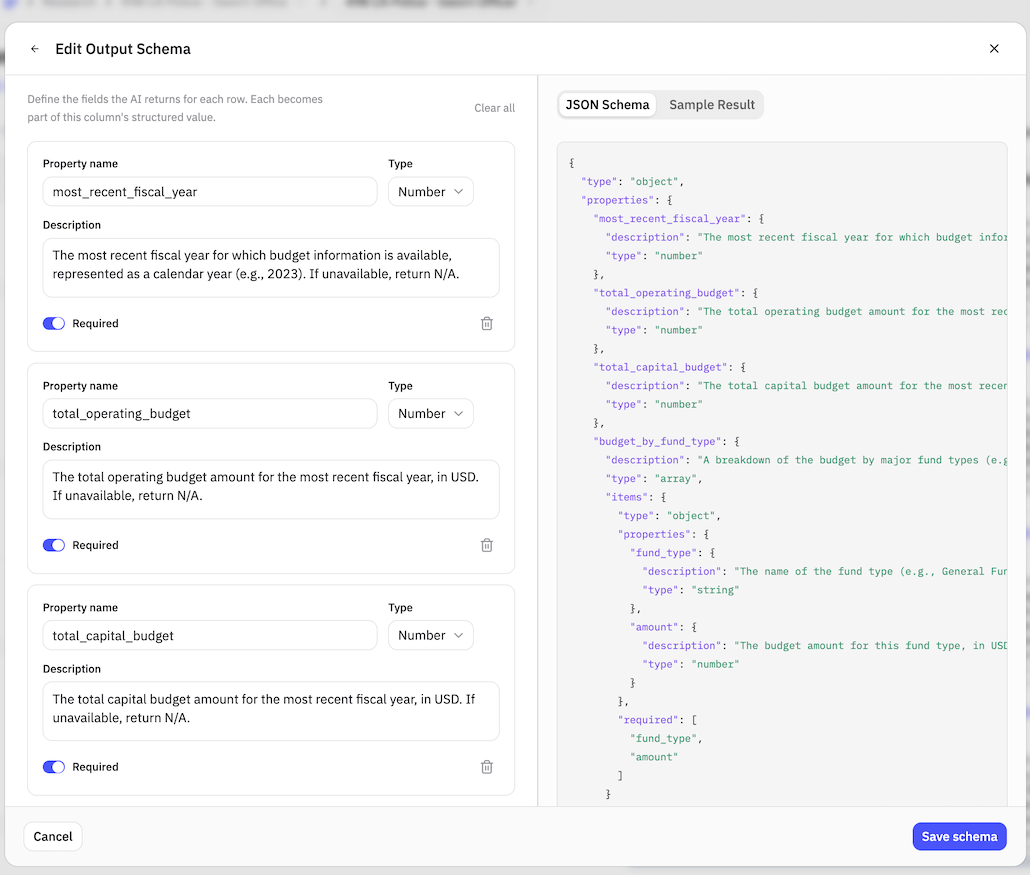Delete the total_capital_budget property
The width and height of the screenshot is (1030, 875).
point(487,767)
